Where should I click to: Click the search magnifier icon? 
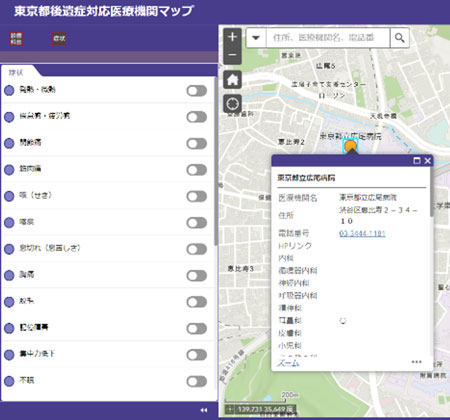399,38
